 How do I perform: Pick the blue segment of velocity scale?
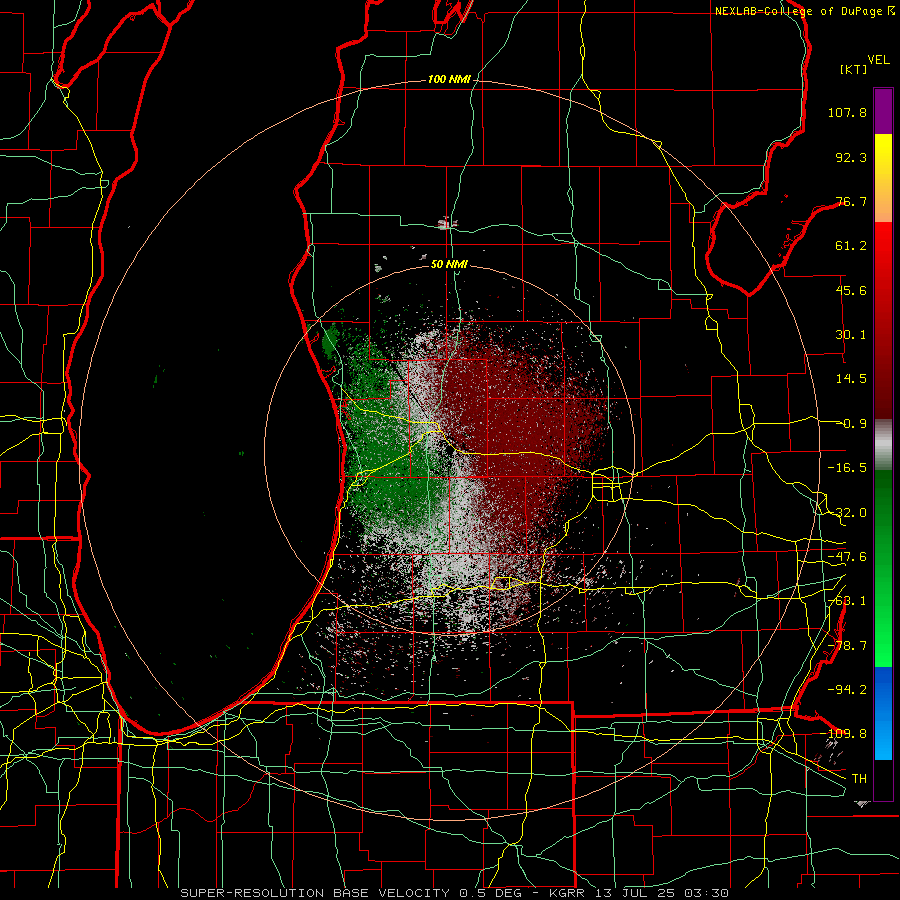click(883, 713)
